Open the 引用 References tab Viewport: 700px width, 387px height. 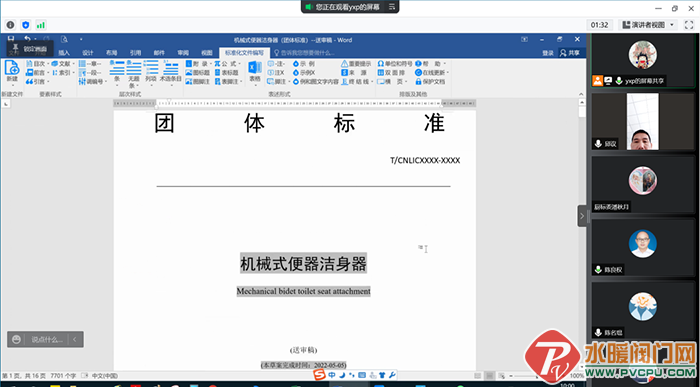(135, 53)
